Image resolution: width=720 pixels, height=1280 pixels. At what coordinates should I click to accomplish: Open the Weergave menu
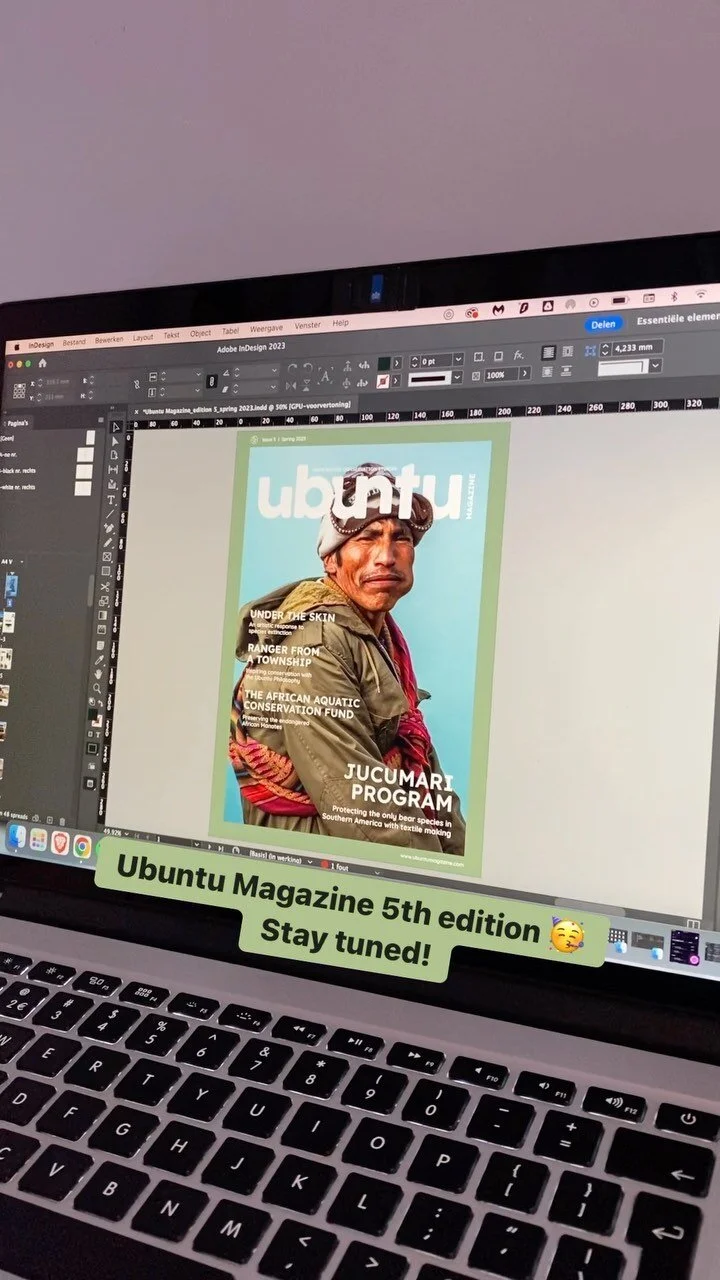[x=266, y=328]
